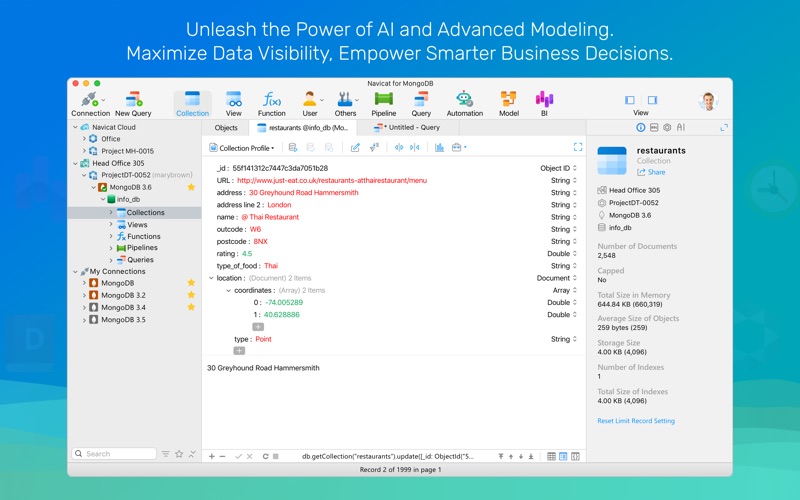800x500 pixels.
Task: Toggle the right info pane
Action: point(652,100)
